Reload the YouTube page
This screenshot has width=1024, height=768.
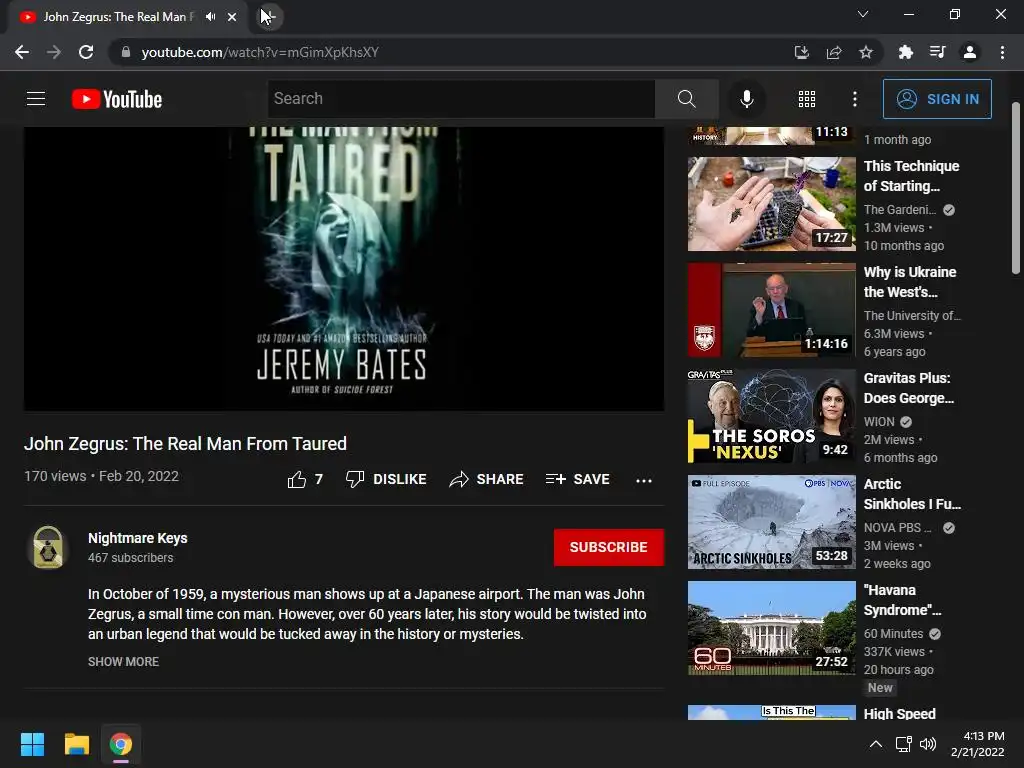pos(86,52)
